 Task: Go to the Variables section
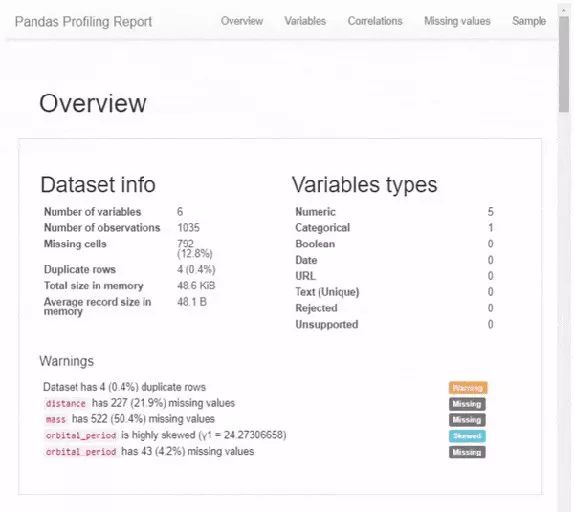click(x=305, y=21)
